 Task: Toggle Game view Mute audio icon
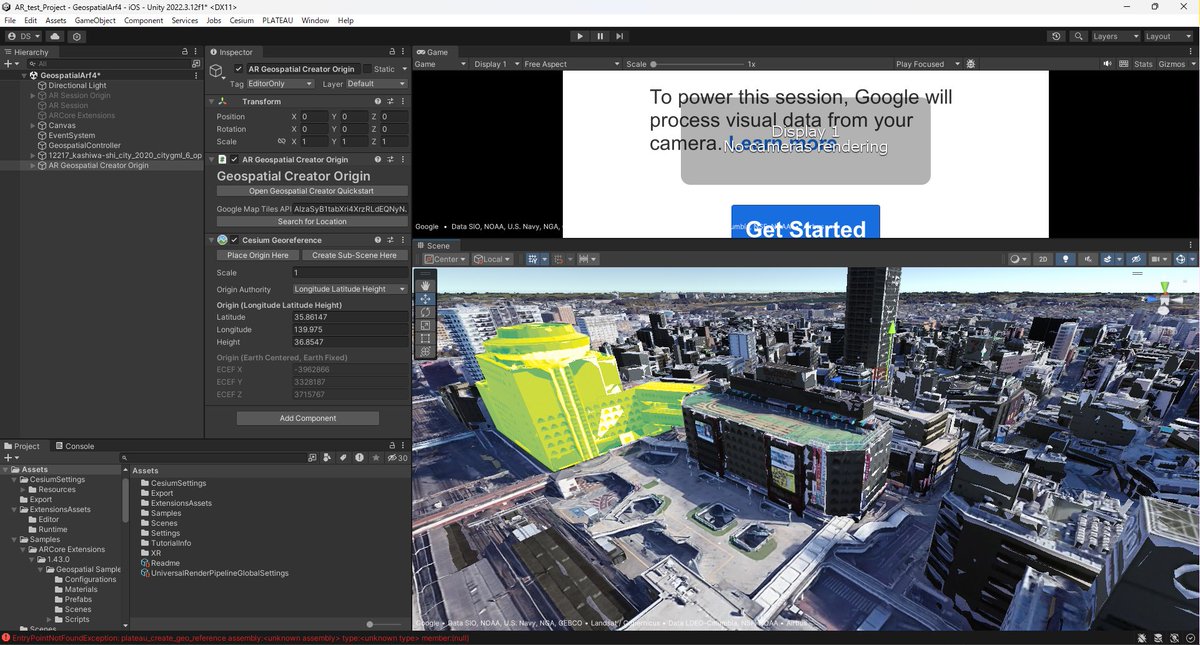point(1107,64)
